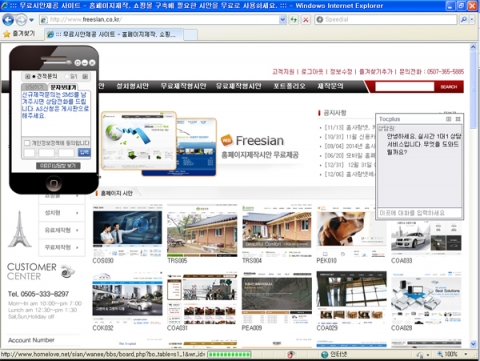Switch to the 상담하기 tab in phone widget
Viewport: 480px width, 361px height.
click(34, 87)
